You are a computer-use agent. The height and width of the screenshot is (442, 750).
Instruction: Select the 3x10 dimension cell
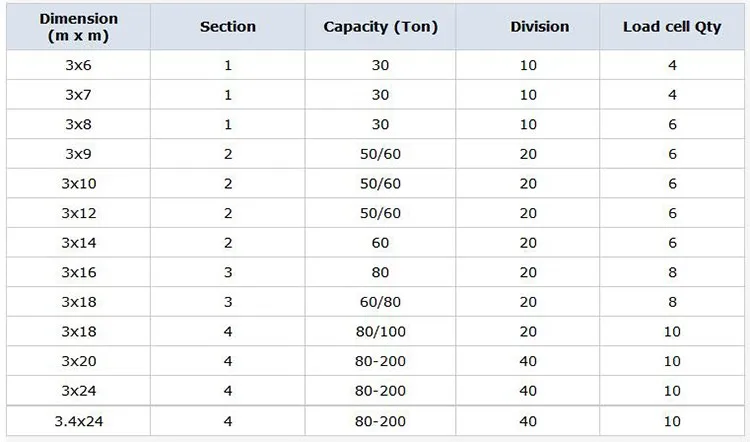pos(78,183)
